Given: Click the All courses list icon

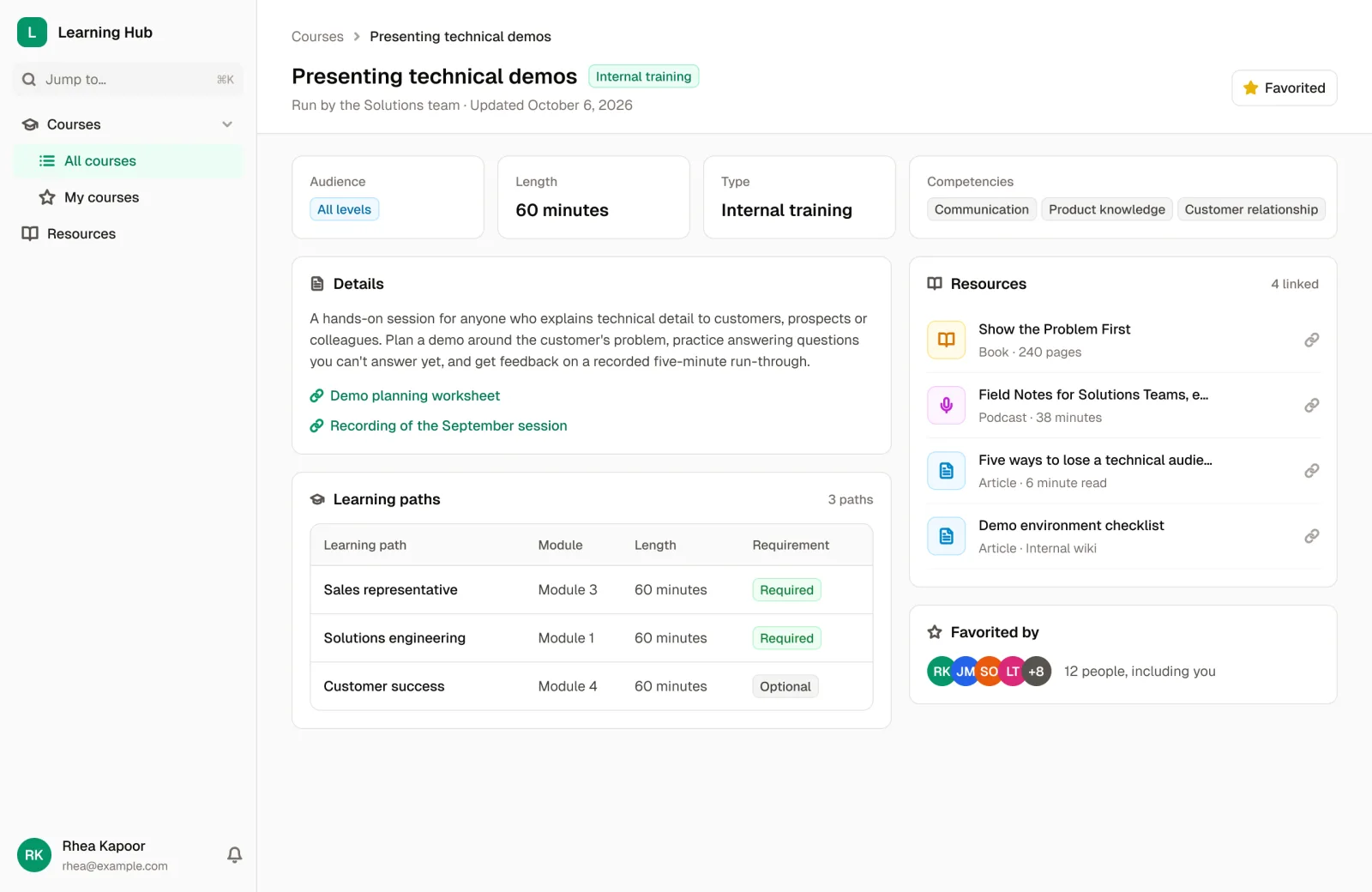Looking at the screenshot, I should point(47,161).
